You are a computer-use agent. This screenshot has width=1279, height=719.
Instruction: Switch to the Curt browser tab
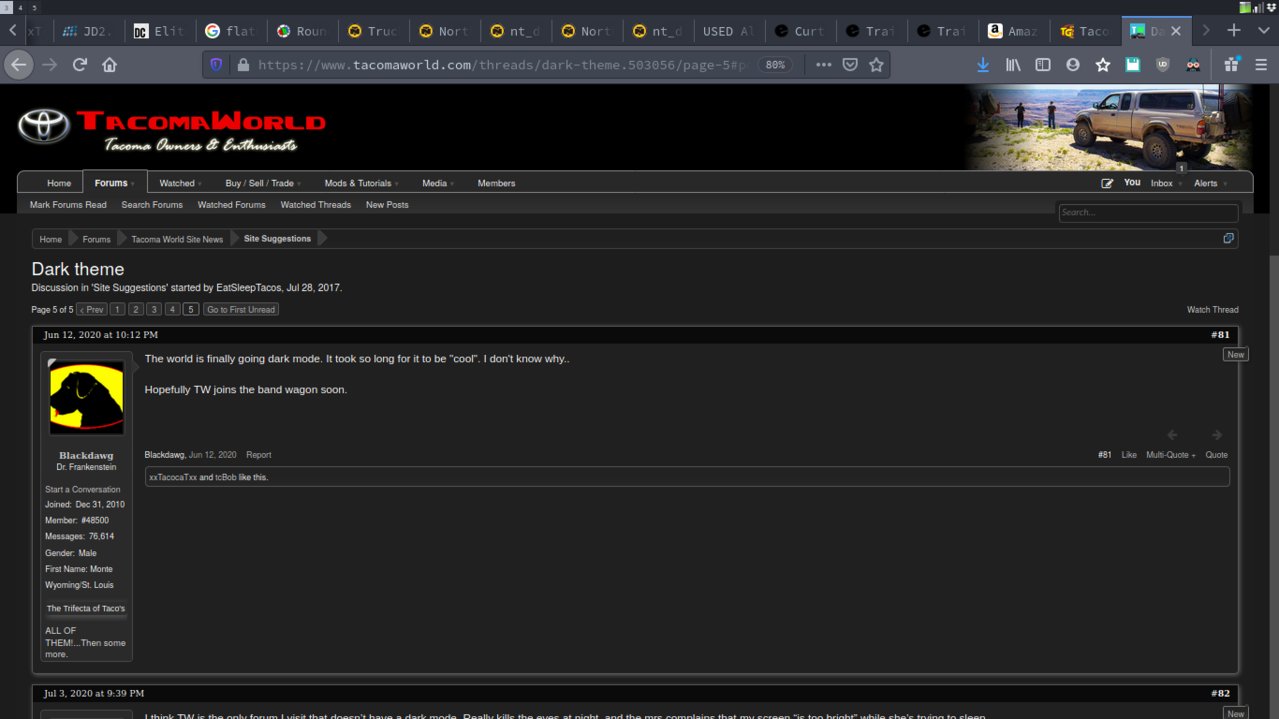click(799, 31)
